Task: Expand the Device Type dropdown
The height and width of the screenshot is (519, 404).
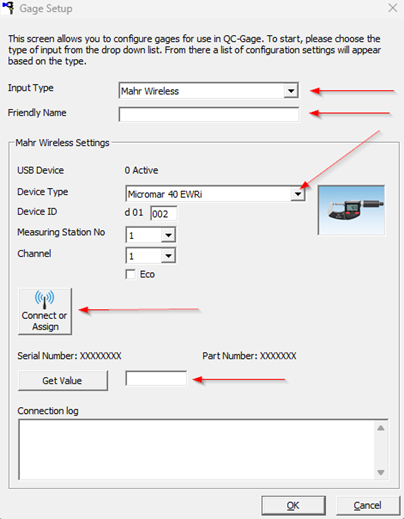Action: tap(298, 194)
